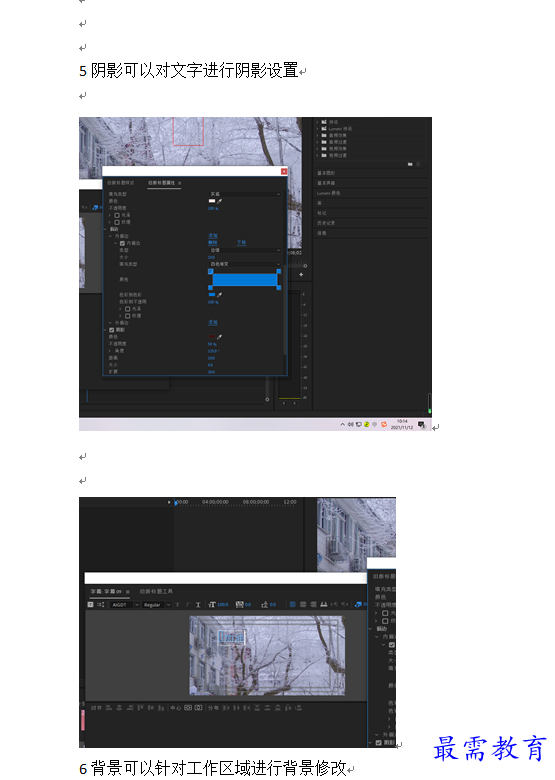Click 添加 link on the 外描边 row

click(x=213, y=322)
